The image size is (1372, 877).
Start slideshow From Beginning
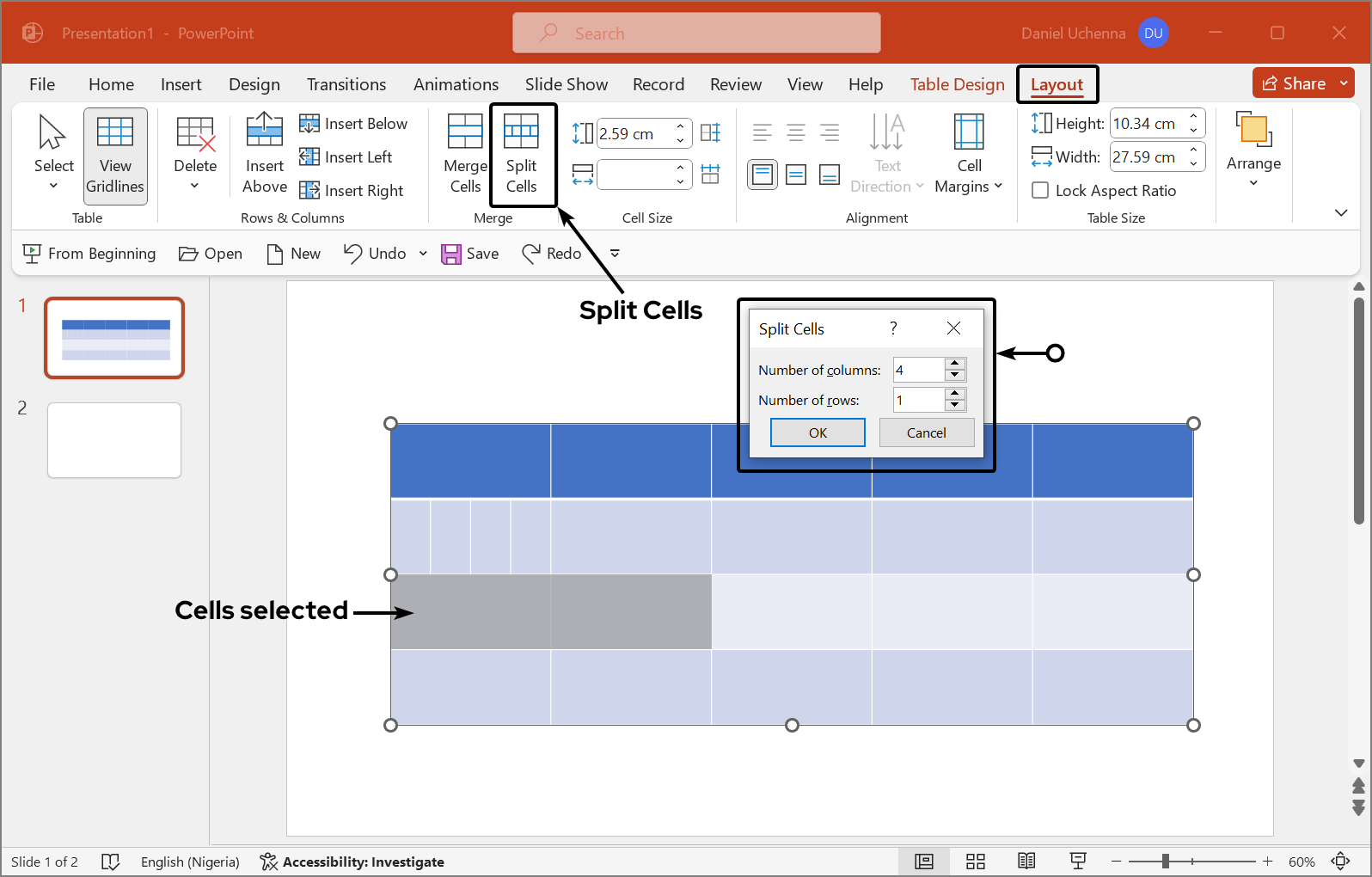(89, 254)
